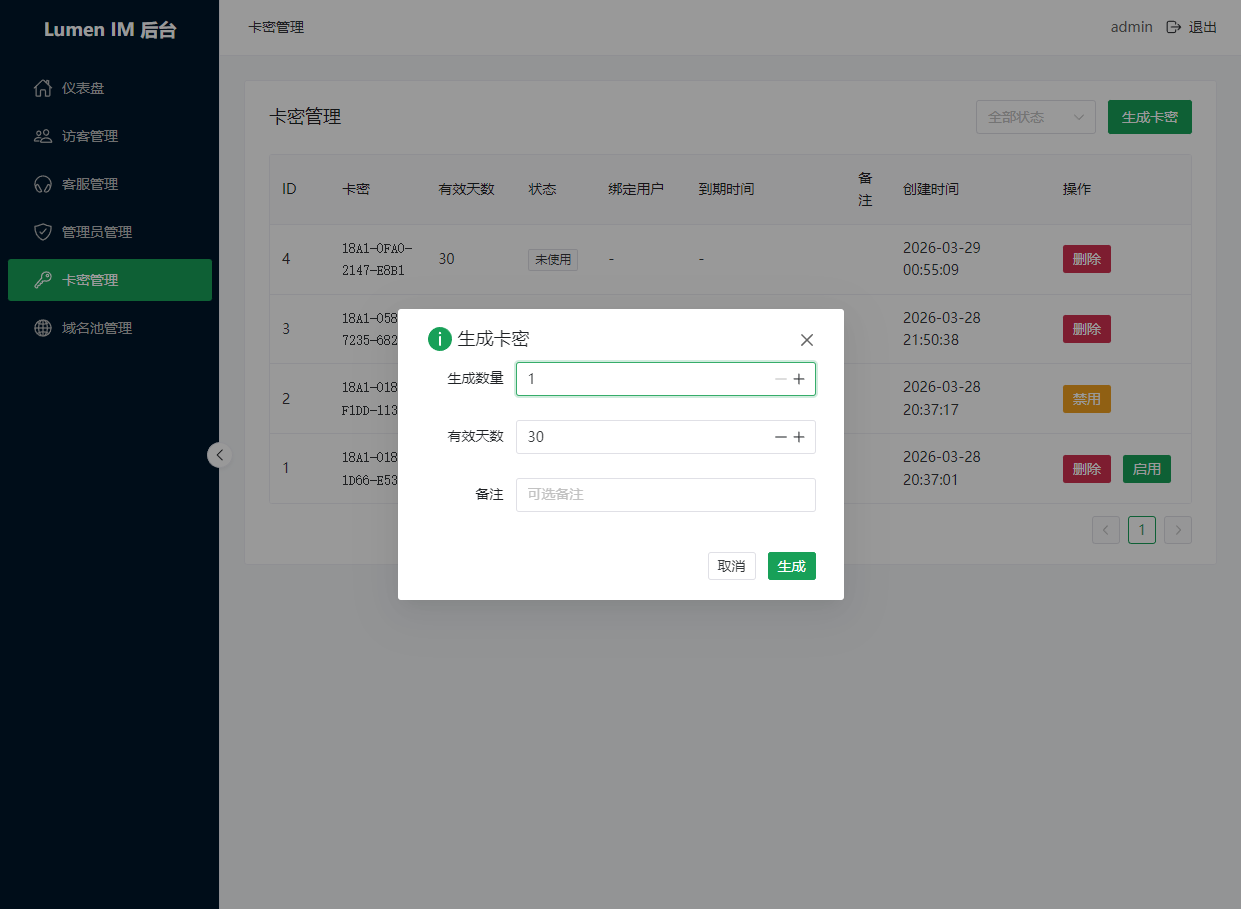Image resolution: width=1241 pixels, height=909 pixels.
Task: Click 退出 to log out
Action: (x=1202, y=27)
